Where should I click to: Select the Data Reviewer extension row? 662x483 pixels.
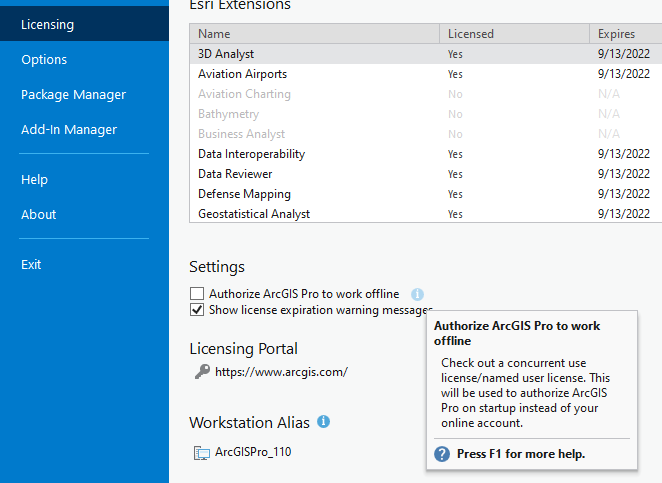pyautogui.click(x=426, y=174)
